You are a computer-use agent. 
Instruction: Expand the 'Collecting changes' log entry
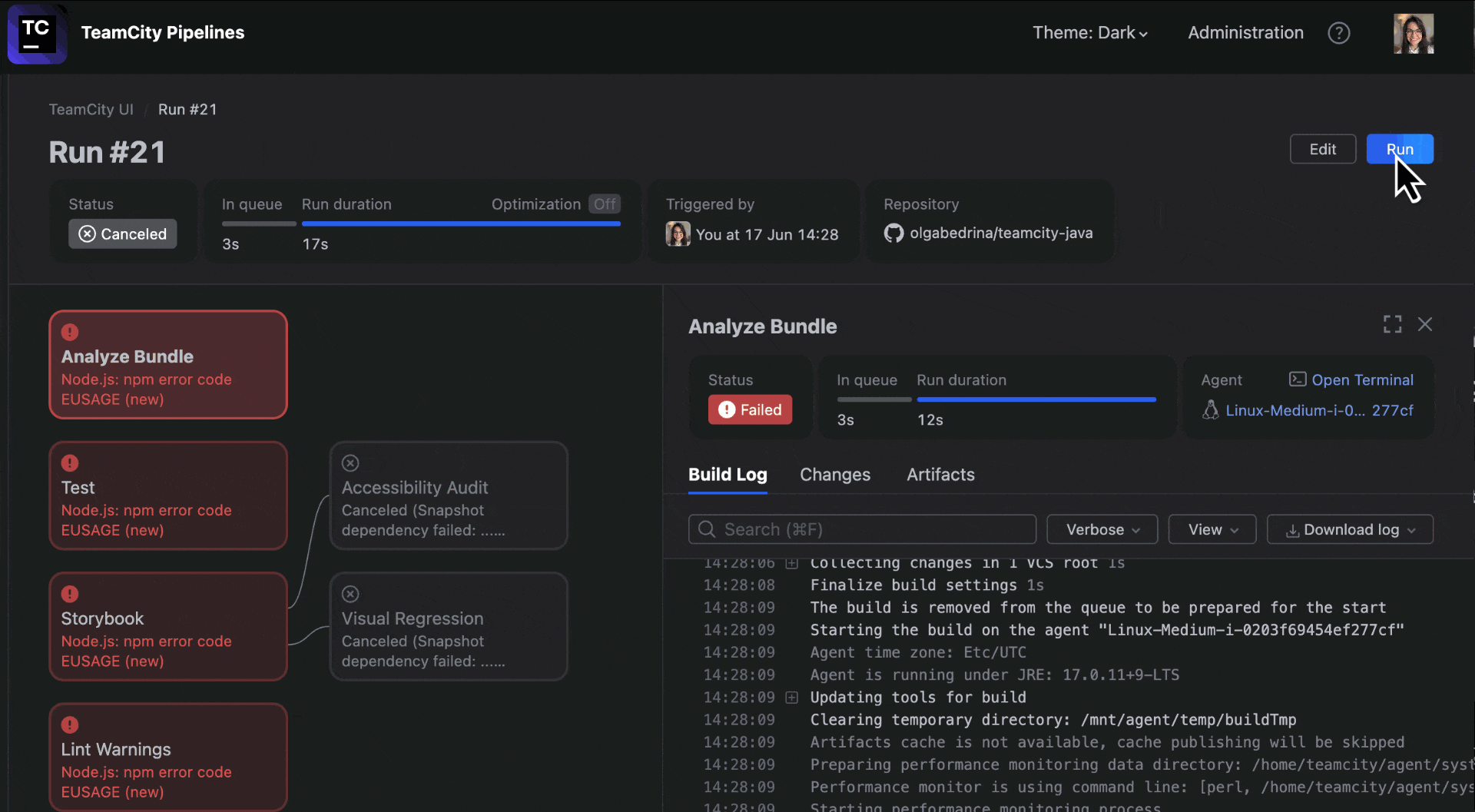(x=791, y=563)
